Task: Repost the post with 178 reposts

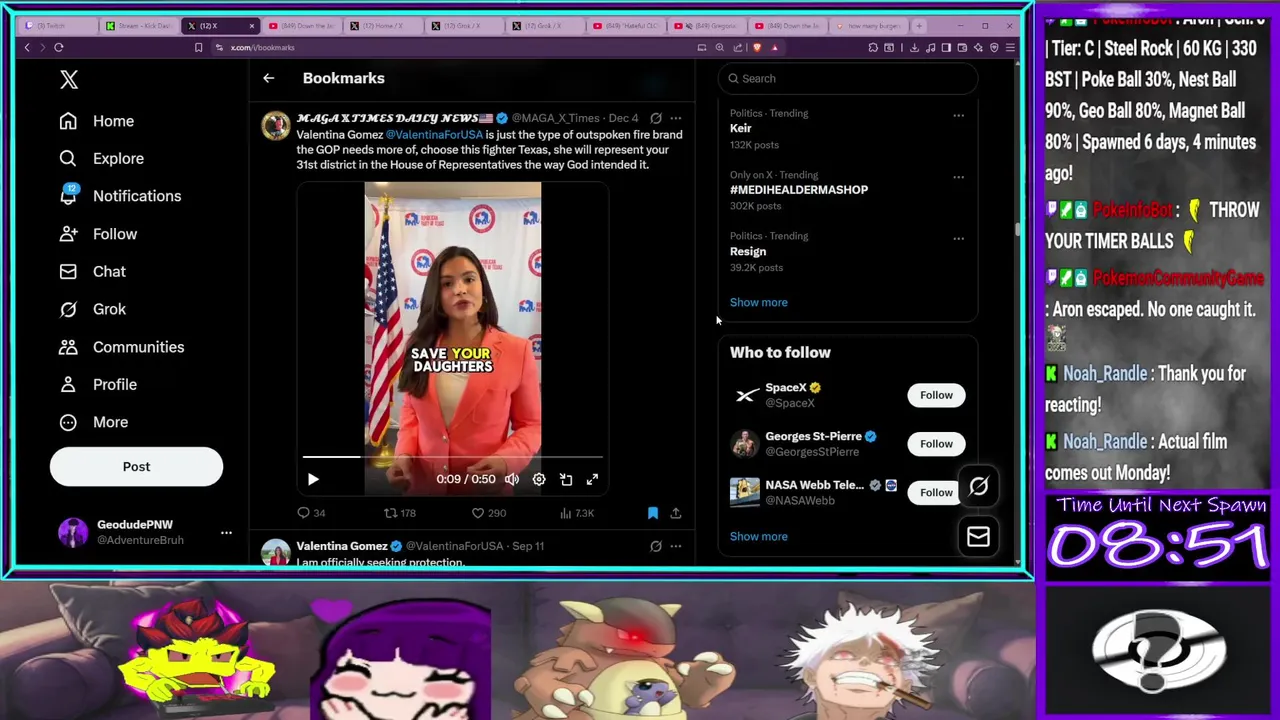Action: click(x=400, y=513)
